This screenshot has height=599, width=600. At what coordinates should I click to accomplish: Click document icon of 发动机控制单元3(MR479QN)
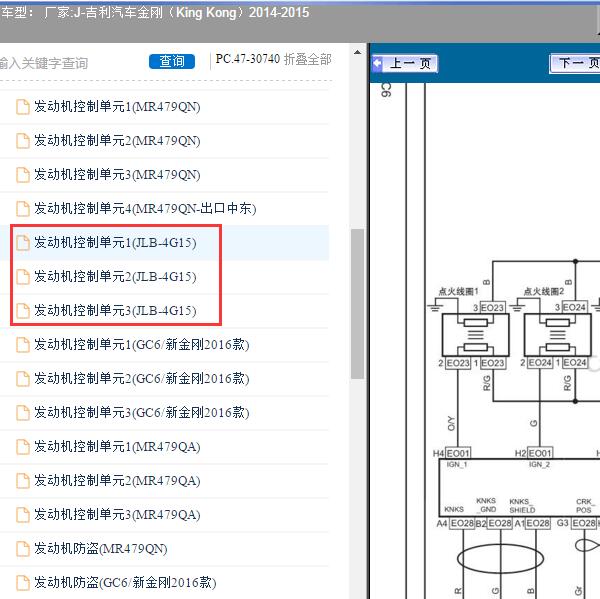(23, 175)
